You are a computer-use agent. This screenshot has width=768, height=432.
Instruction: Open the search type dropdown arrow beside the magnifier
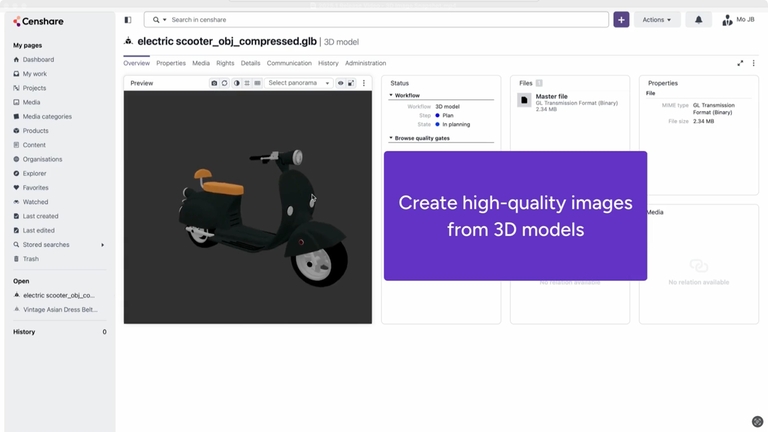pos(165,20)
